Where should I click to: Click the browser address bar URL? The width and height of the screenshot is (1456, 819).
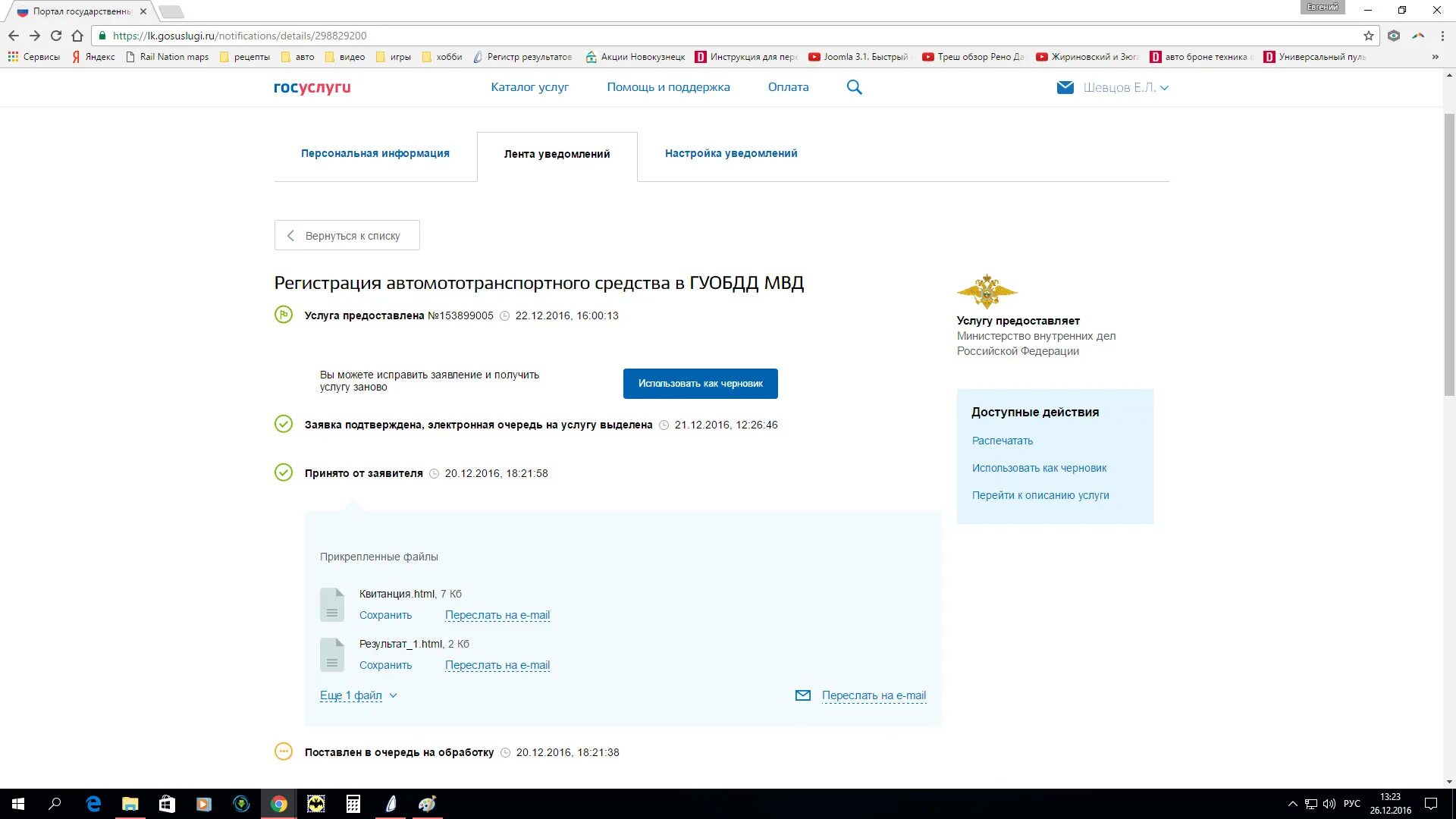pos(239,36)
